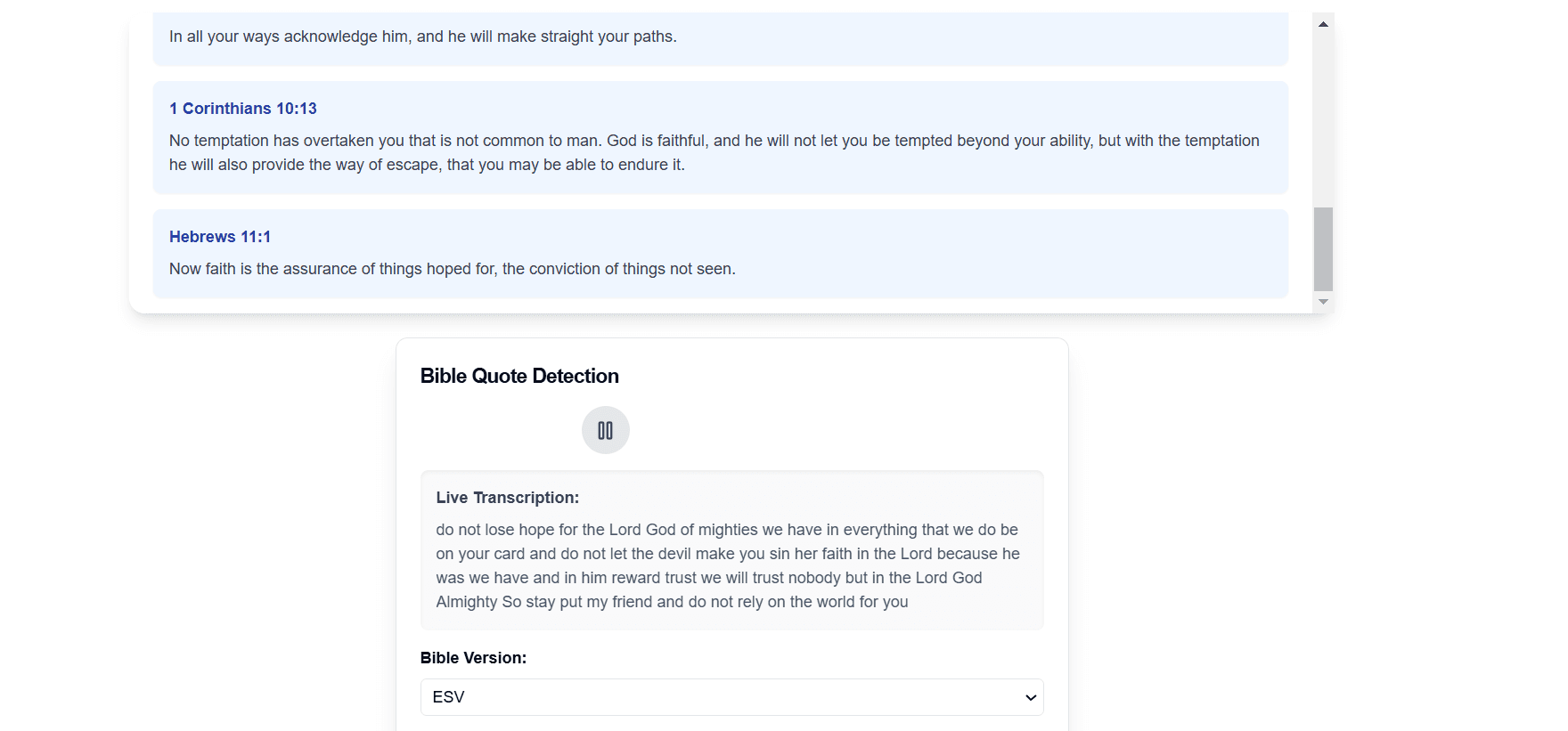The image size is (1568, 731).
Task: Click the Bible Quote Detection heading
Action: pyautogui.click(x=519, y=376)
